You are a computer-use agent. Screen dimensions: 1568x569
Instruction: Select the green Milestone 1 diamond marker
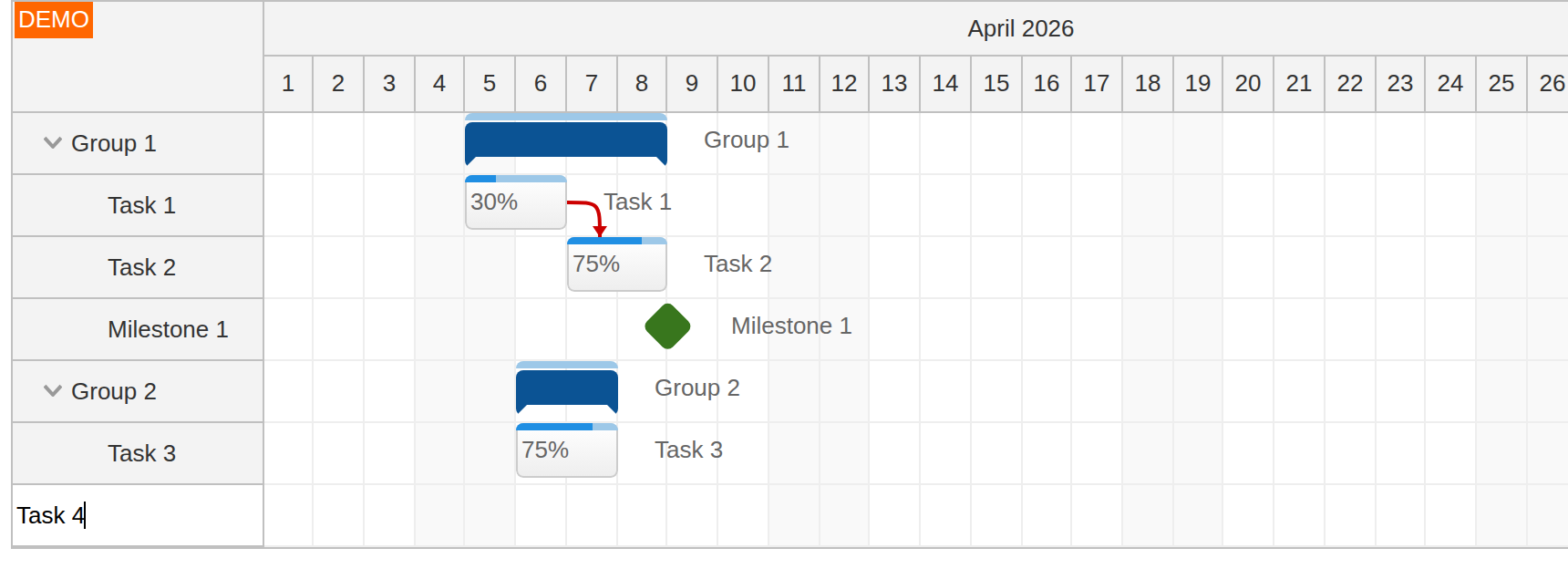[666, 326]
